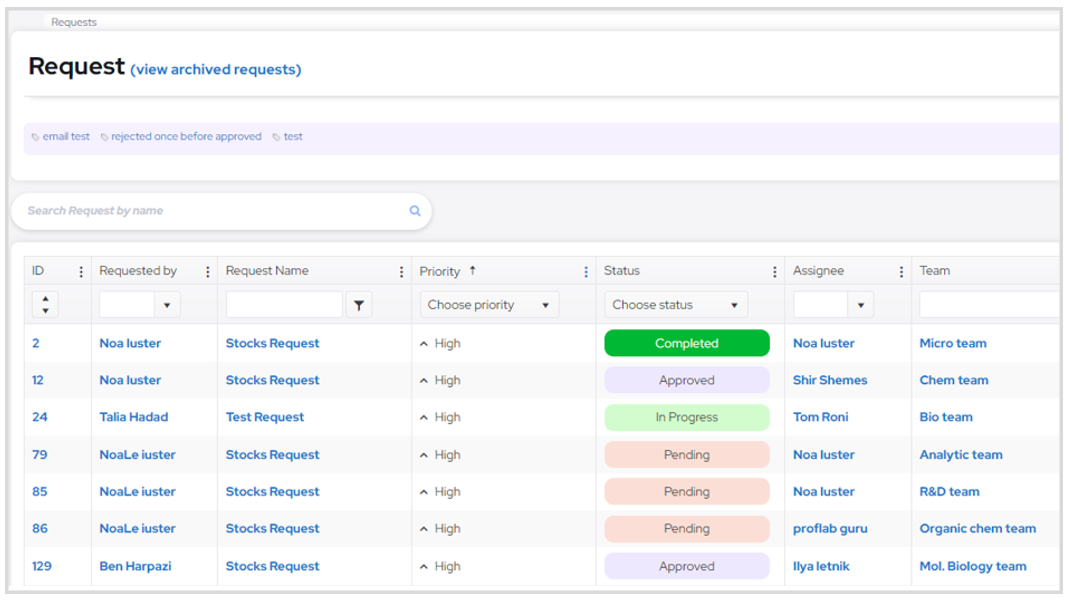Open Request Name column menu dots
Screen dimensions: 1069x600
tap(402, 272)
